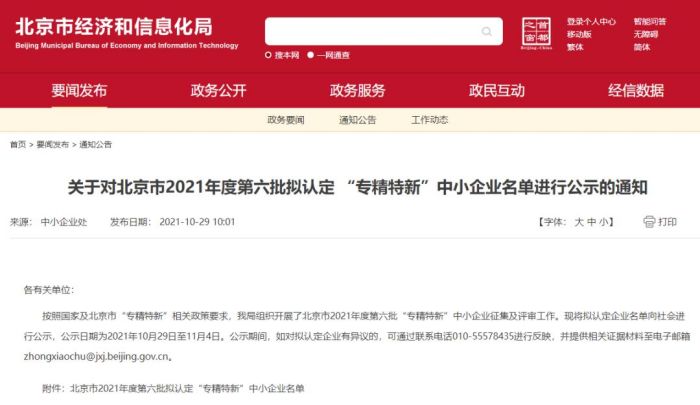Open 政务要闻 sub-navigation link
The width and height of the screenshot is (700, 405).
click(286, 120)
